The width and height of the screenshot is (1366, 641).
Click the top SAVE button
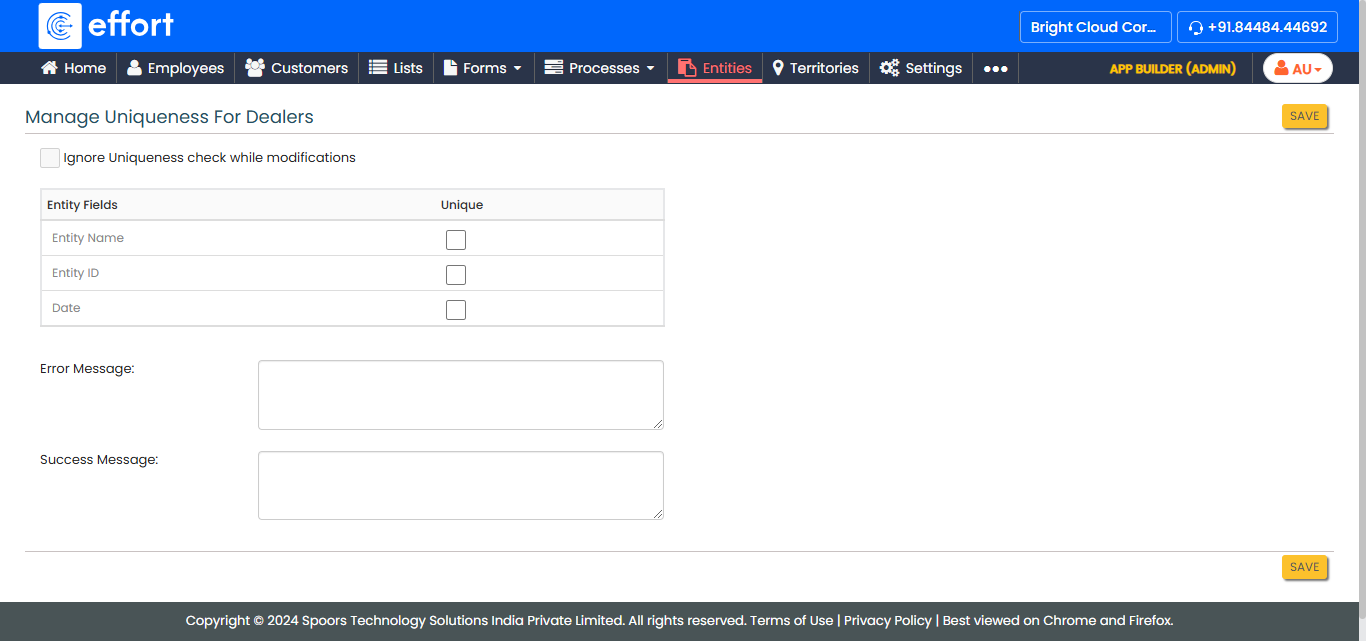[1304, 116]
